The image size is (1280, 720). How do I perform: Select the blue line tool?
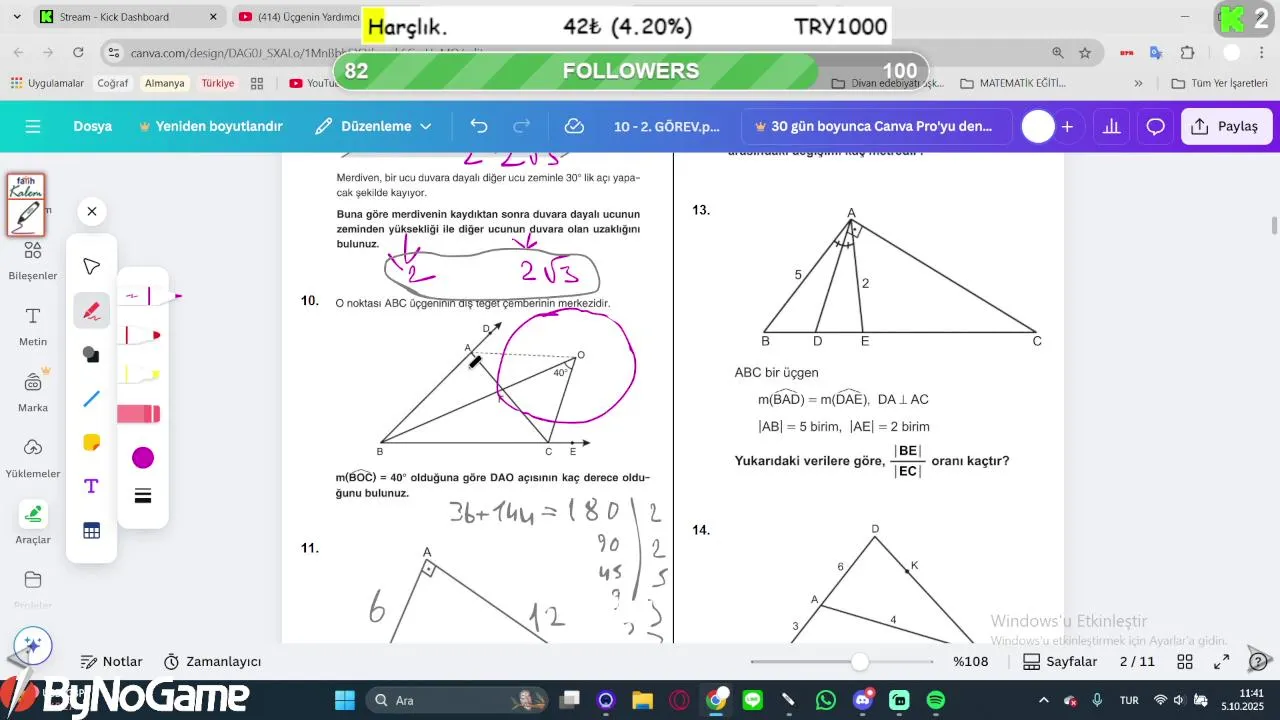coord(91,399)
